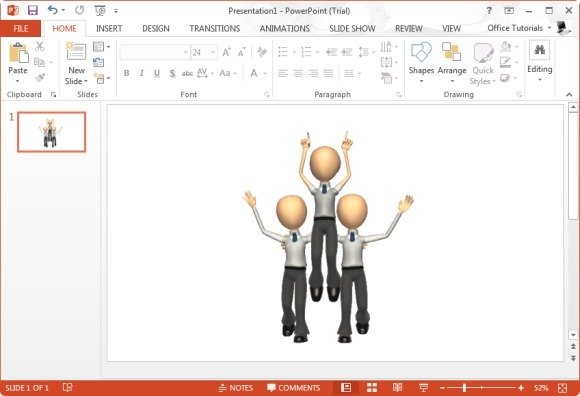580x396 pixels.
Task: Select the Format Painter brush
Action: click(x=40, y=78)
